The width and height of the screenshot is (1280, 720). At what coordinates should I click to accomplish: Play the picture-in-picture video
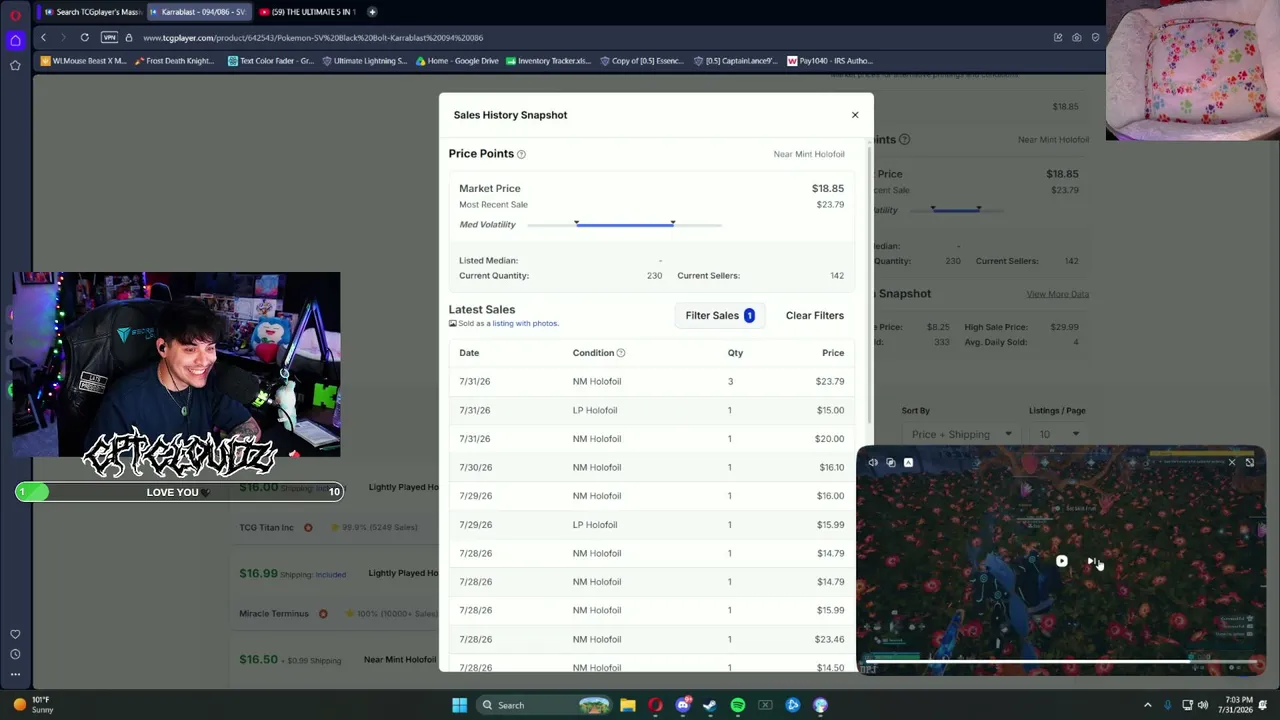click(1061, 561)
